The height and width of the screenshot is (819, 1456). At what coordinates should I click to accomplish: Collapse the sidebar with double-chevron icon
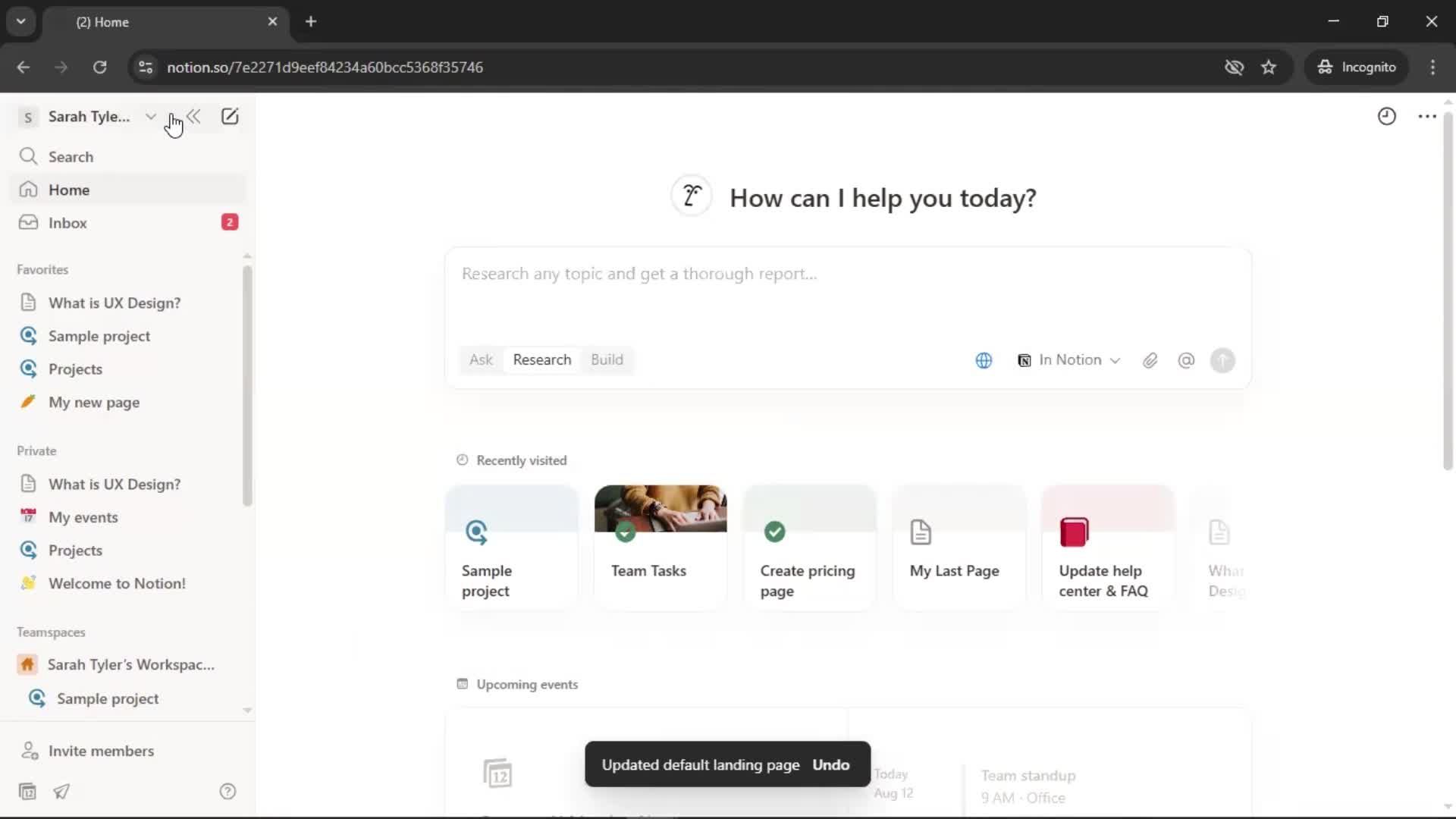(x=194, y=117)
